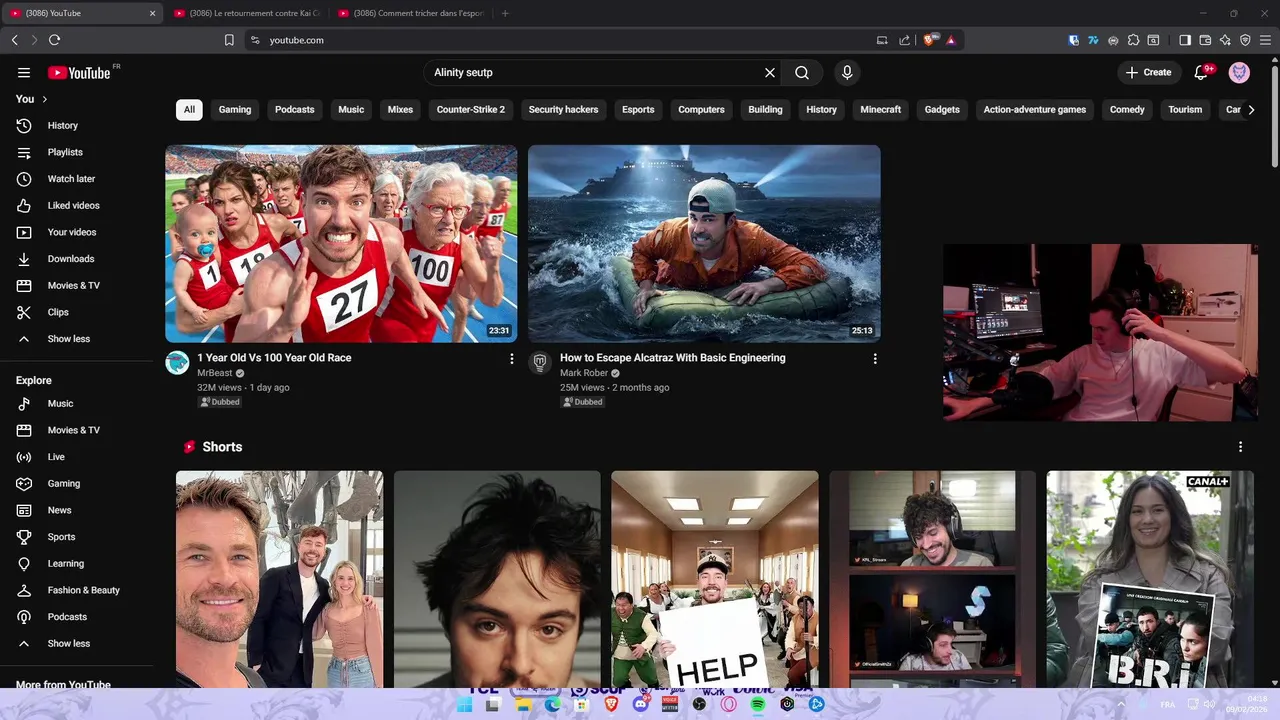The image size is (1280, 720).
Task: Select the Music filter chip
Action: 351,109
